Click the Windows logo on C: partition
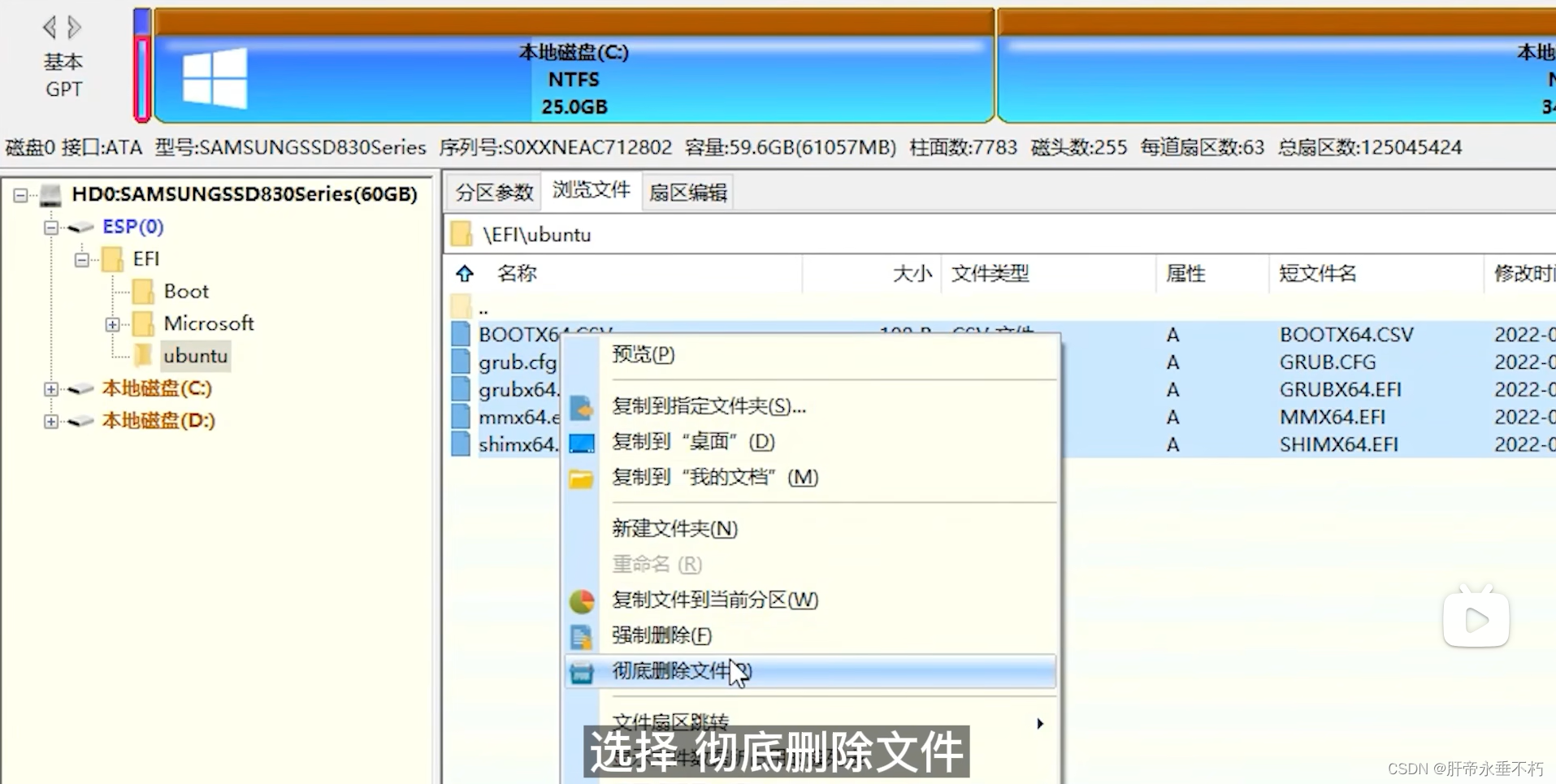This screenshot has width=1556, height=784. click(215, 78)
